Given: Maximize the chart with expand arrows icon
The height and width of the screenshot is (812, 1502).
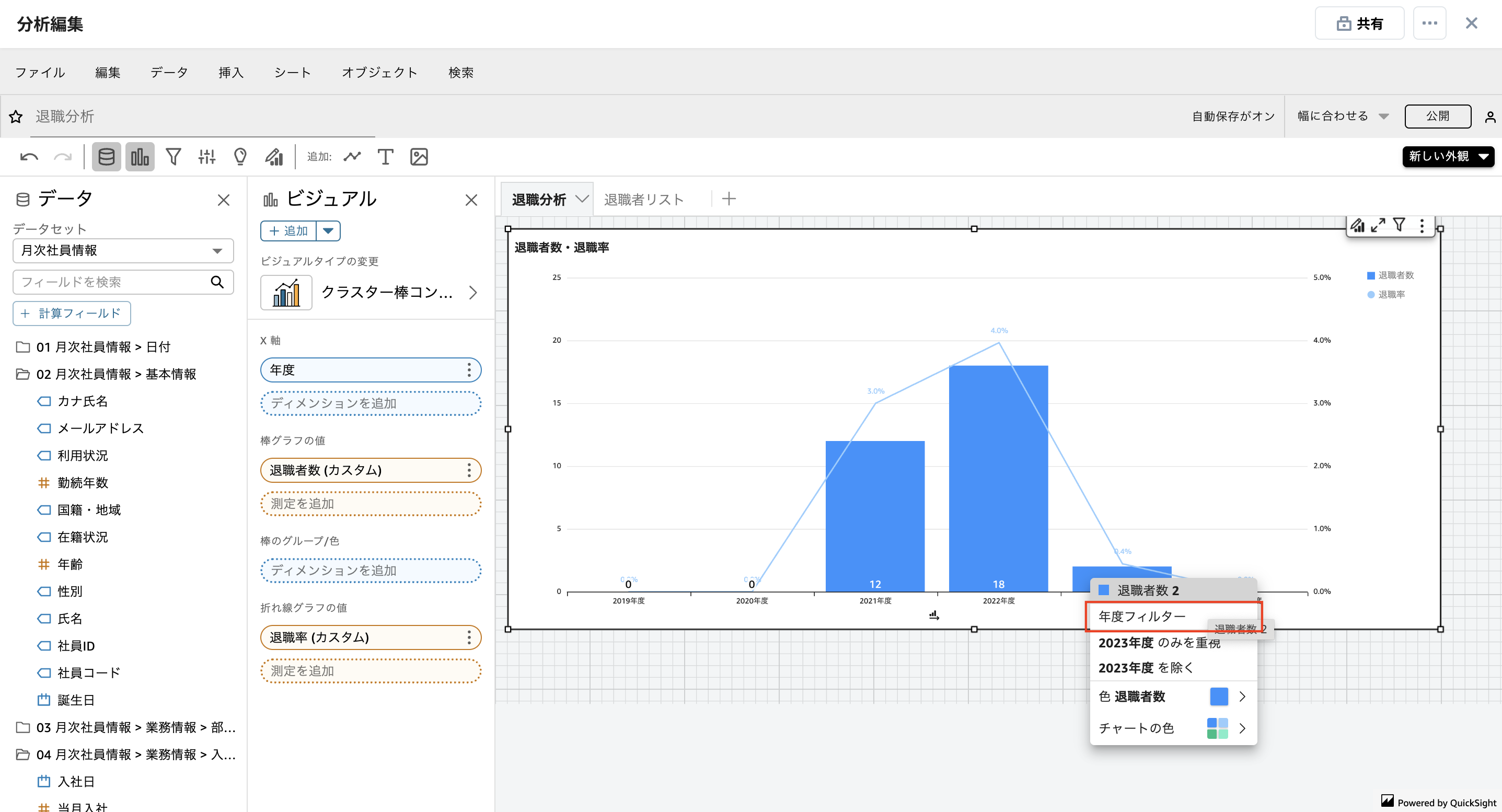Looking at the screenshot, I should coord(1378,225).
